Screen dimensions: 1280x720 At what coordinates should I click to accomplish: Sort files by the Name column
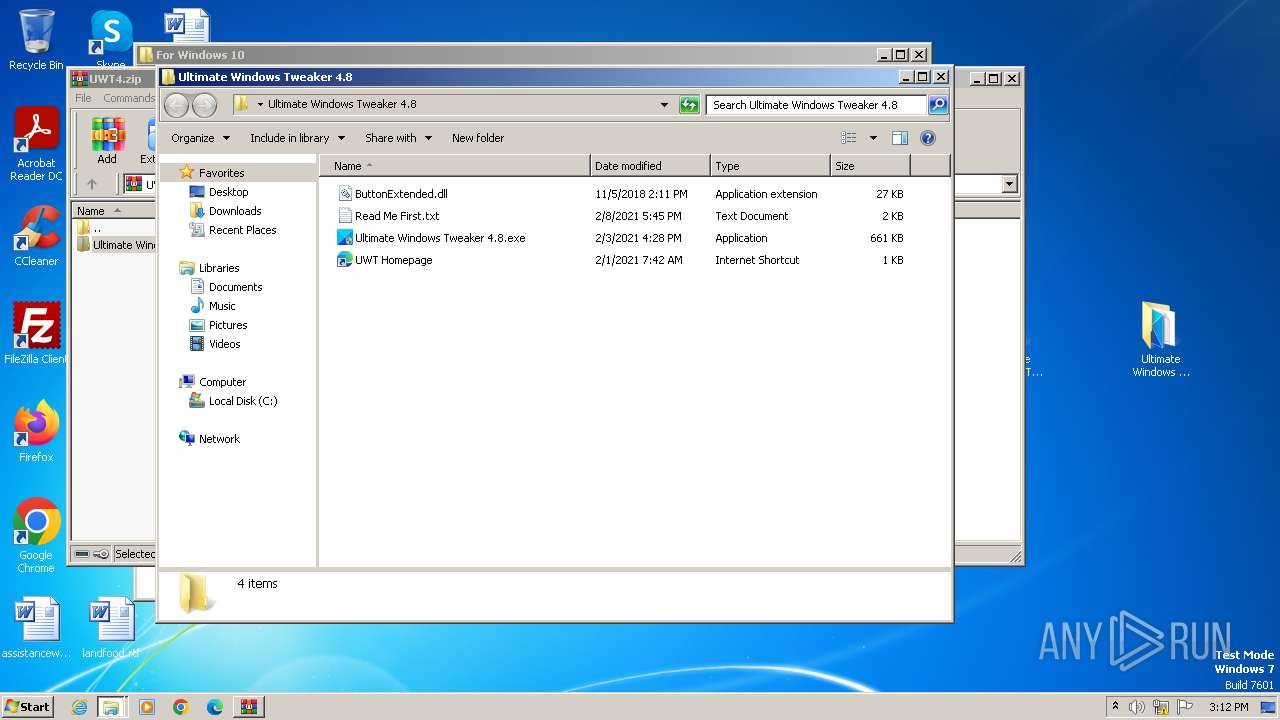(x=455, y=166)
